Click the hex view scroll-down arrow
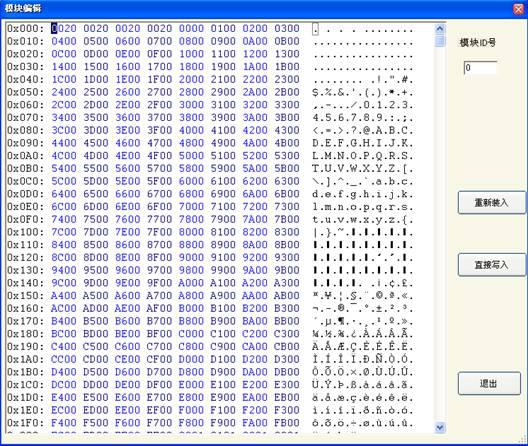Viewport: 528px width, 446px height. click(x=439, y=427)
